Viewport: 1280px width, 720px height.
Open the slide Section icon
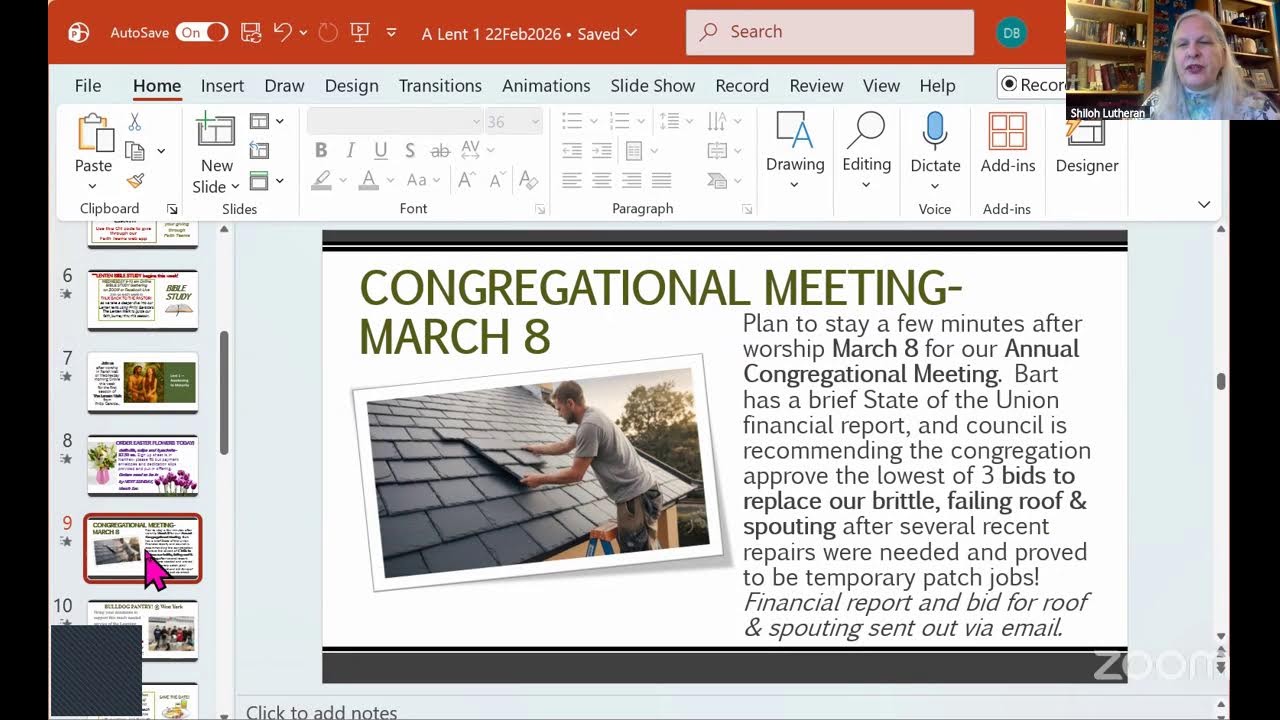coord(259,181)
